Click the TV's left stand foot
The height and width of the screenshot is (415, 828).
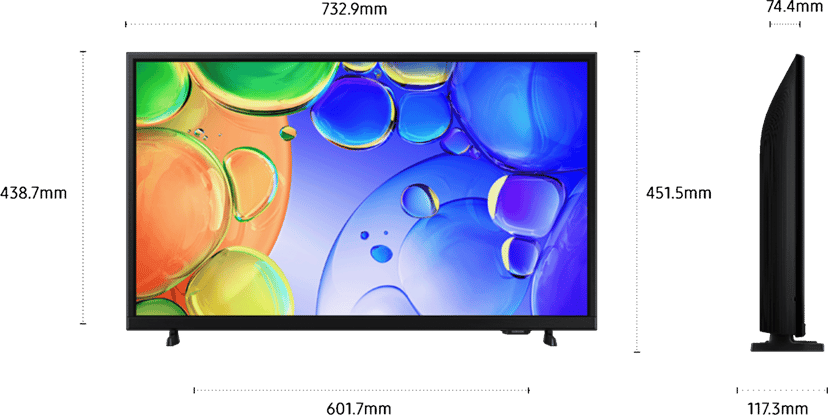[x=173, y=338]
